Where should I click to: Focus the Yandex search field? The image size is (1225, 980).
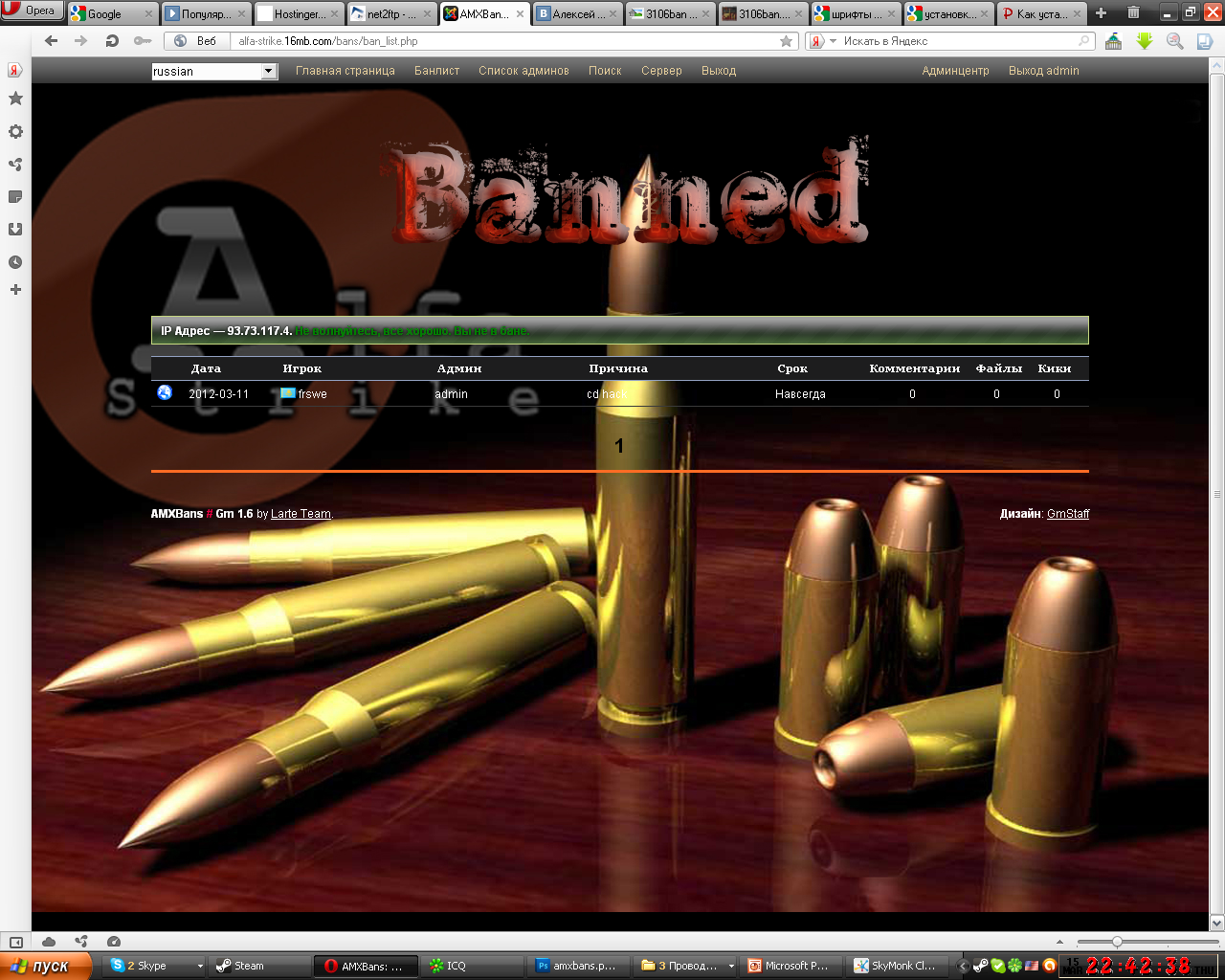tap(961, 41)
